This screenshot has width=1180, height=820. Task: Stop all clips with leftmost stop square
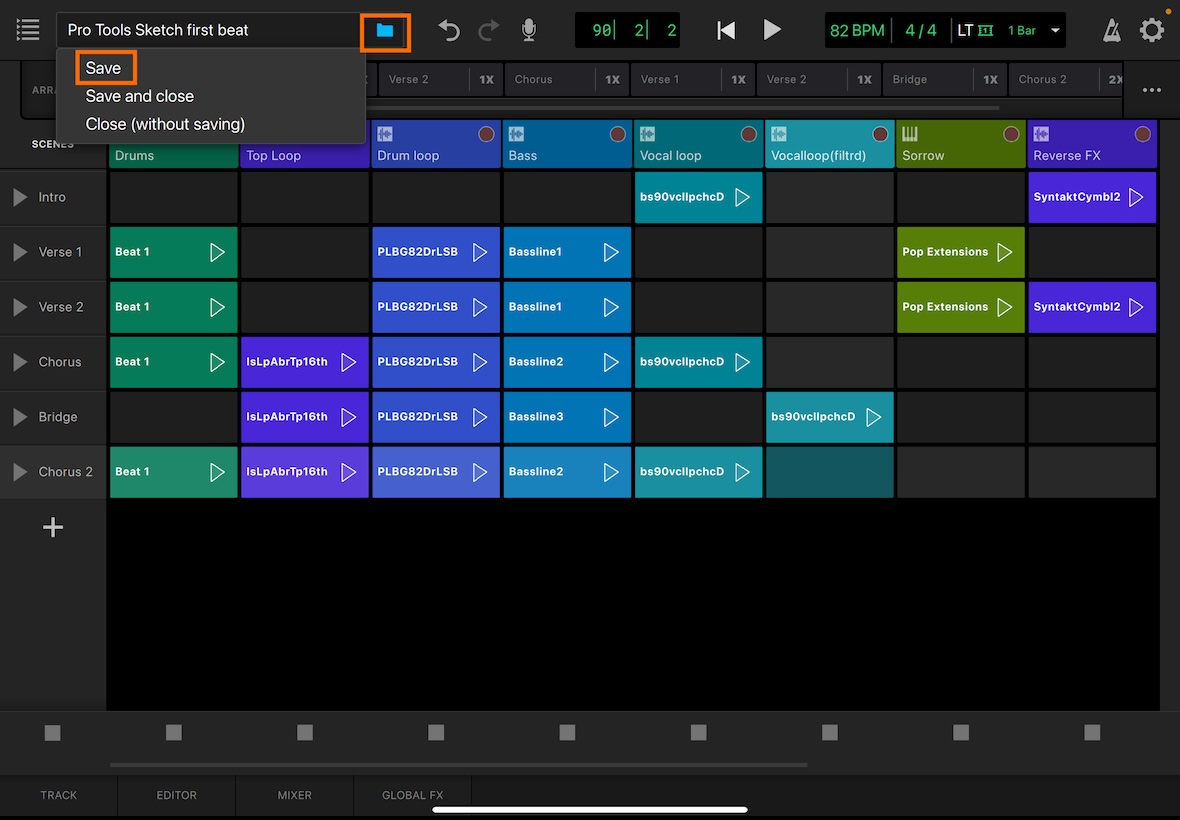tap(52, 732)
